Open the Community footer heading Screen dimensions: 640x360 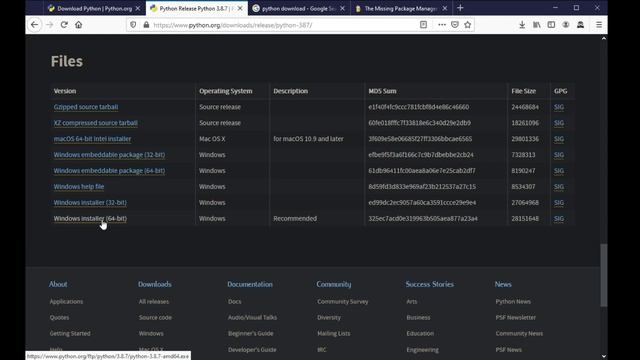333,284
